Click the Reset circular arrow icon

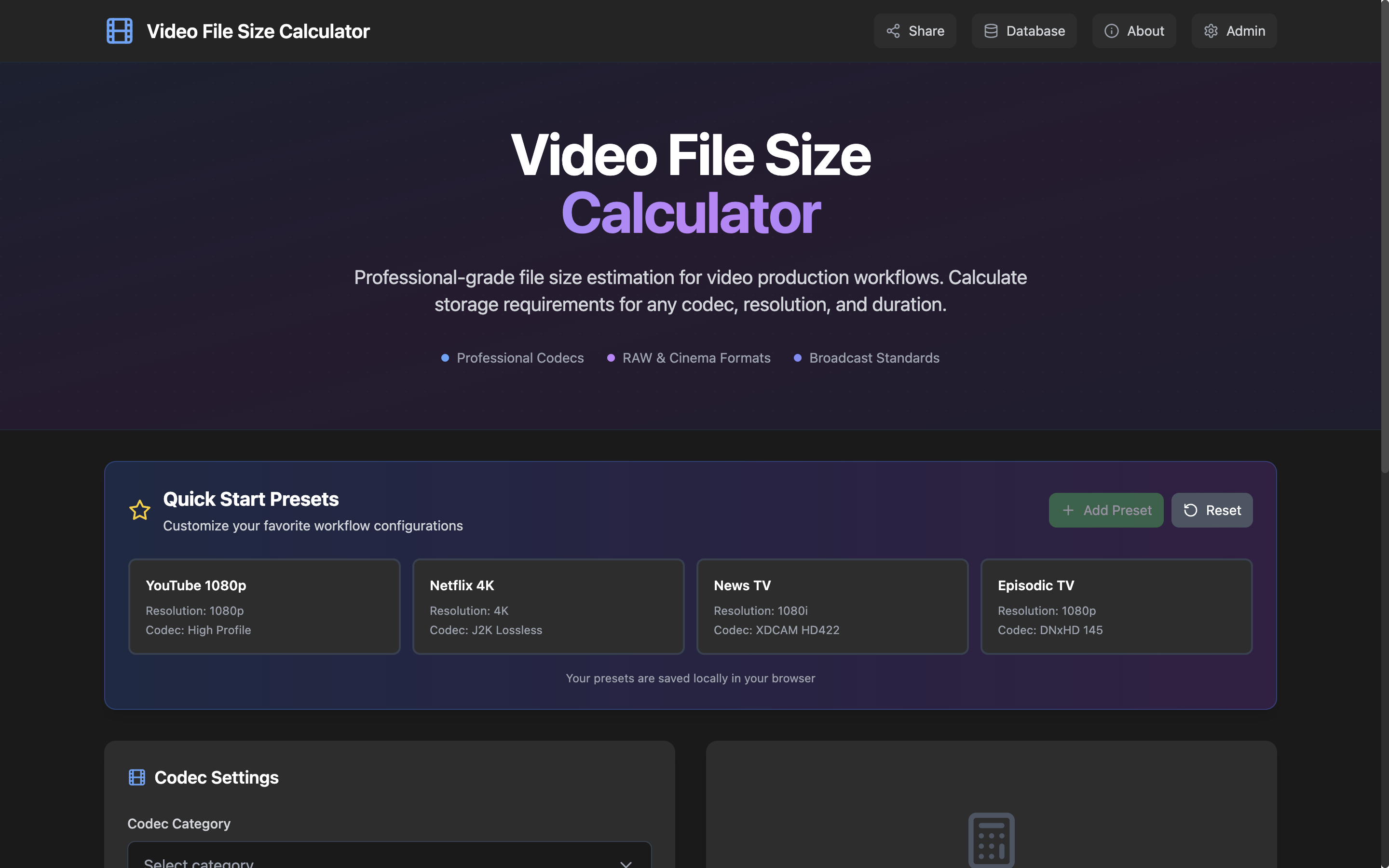[1190, 510]
